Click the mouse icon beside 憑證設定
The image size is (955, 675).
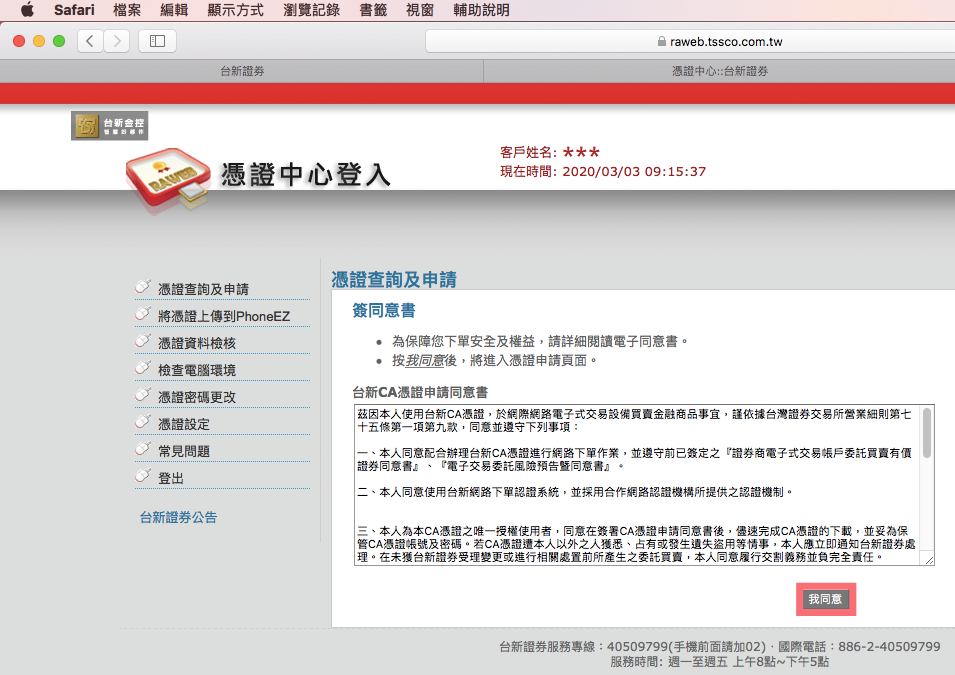tap(143, 421)
